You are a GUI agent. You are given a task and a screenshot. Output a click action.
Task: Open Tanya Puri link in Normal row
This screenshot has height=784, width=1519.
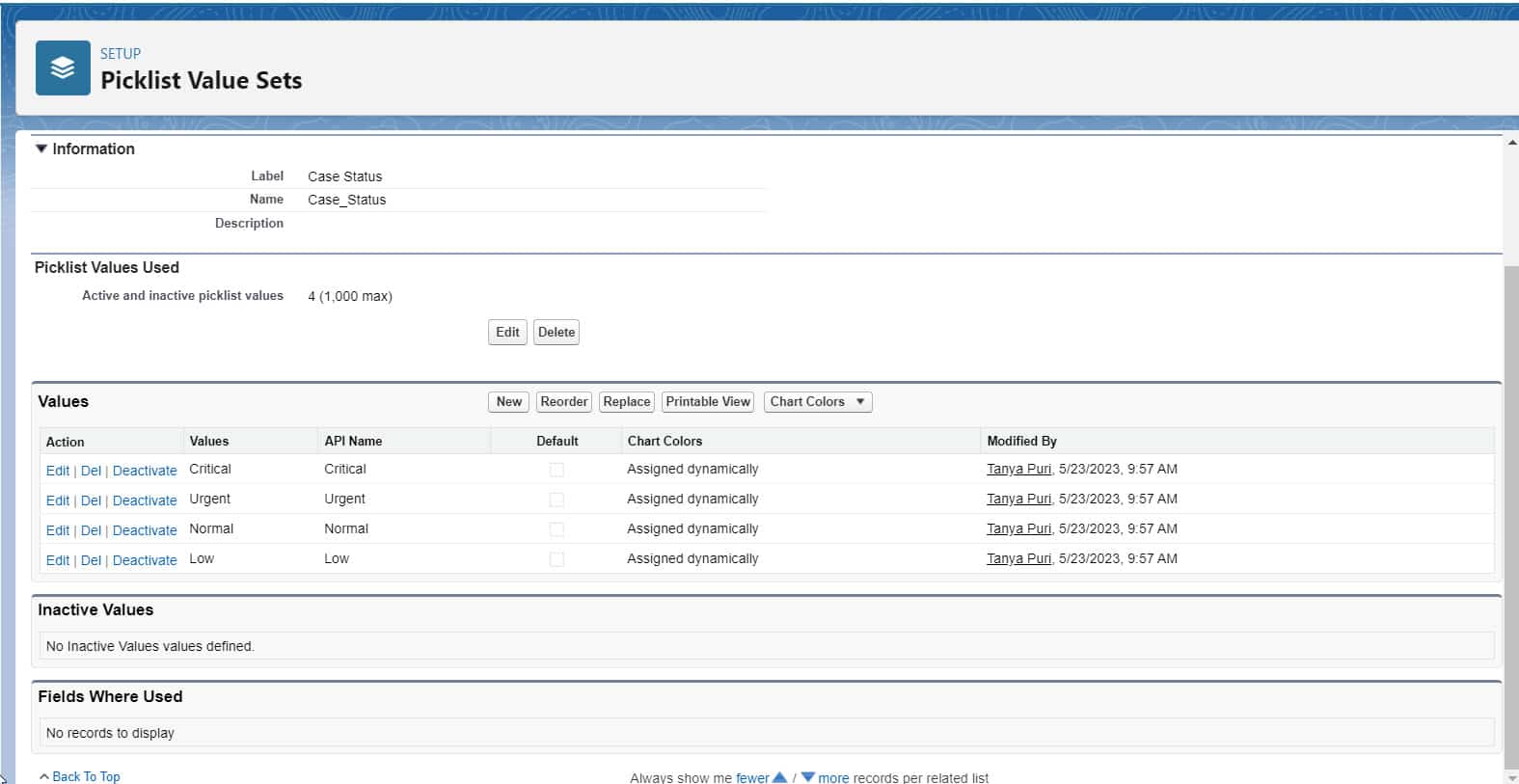point(1018,528)
